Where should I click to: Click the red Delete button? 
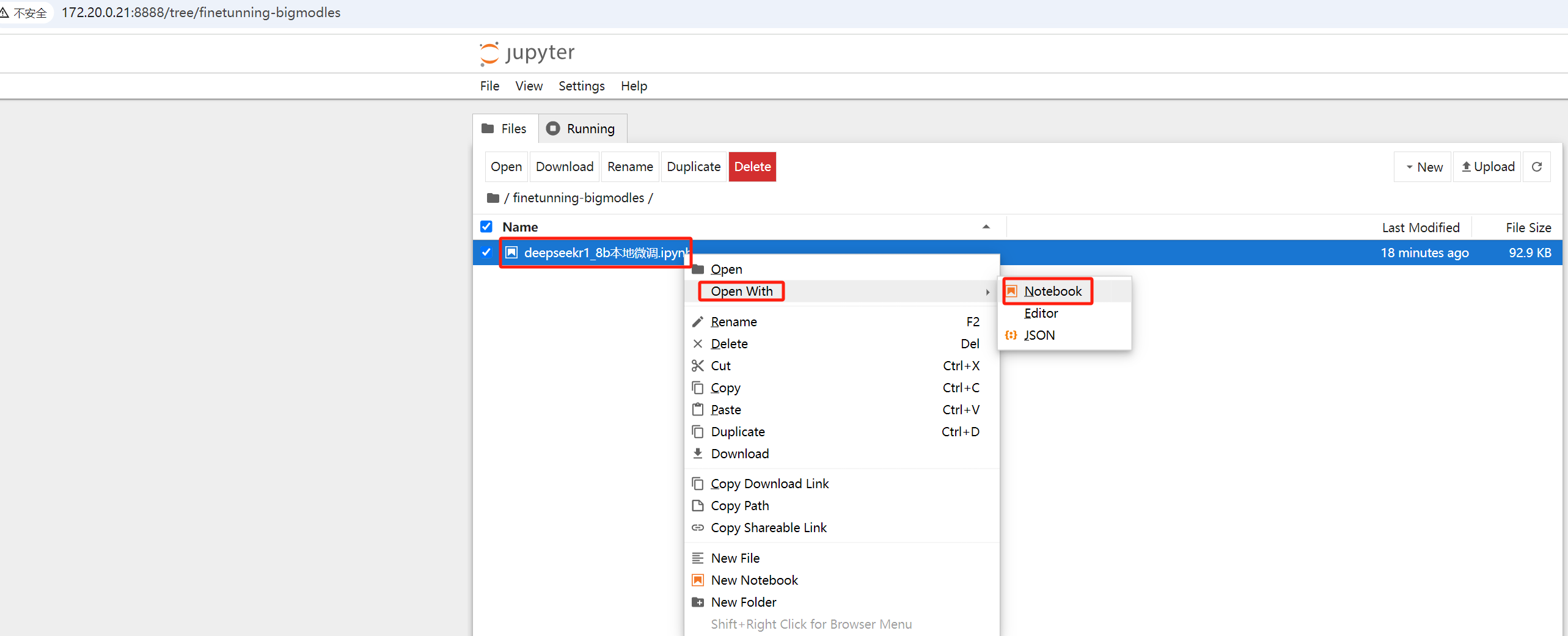752,167
